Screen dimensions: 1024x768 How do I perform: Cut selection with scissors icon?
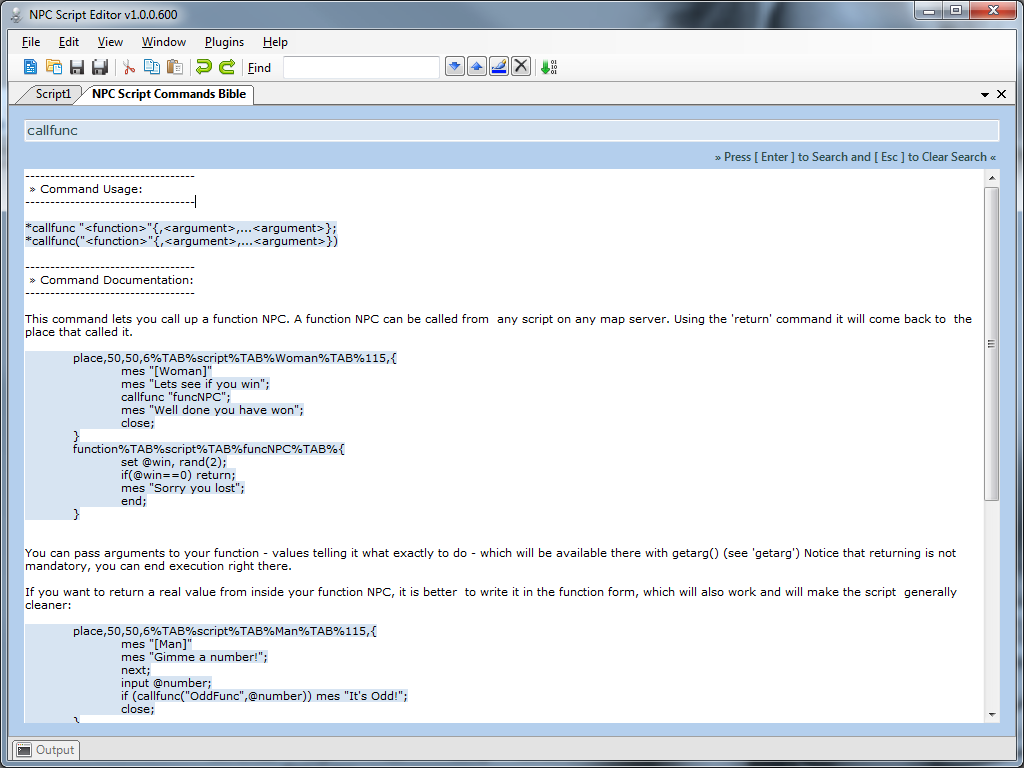coord(129,67)
